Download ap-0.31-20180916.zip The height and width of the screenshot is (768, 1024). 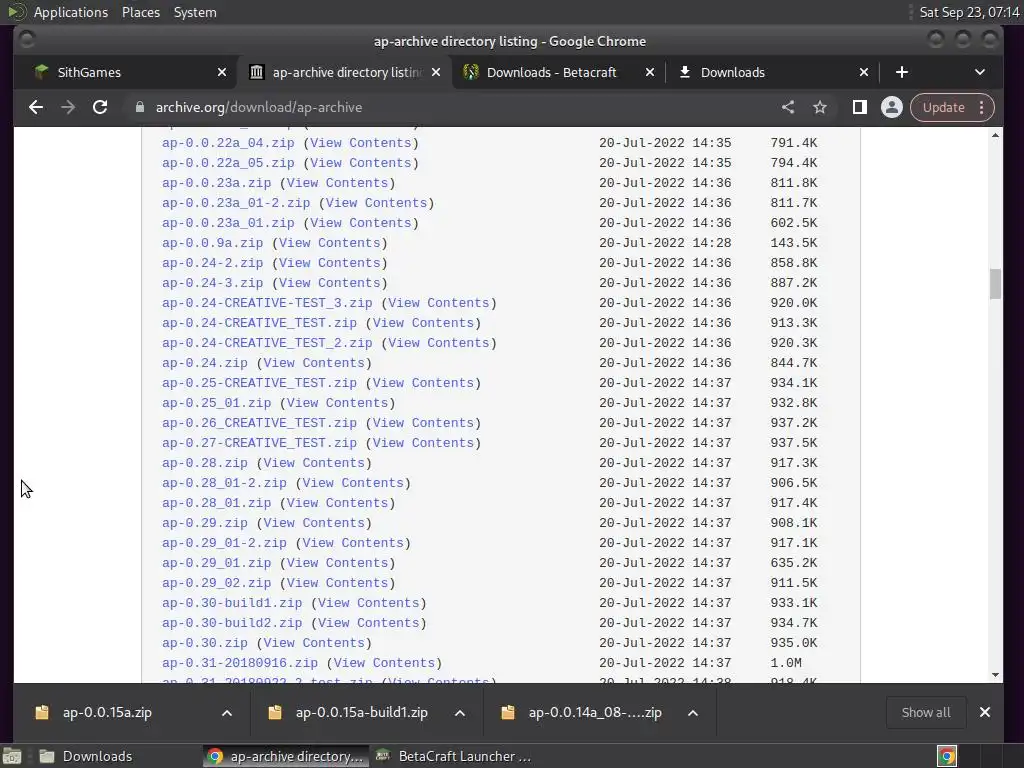click(240, 663)
